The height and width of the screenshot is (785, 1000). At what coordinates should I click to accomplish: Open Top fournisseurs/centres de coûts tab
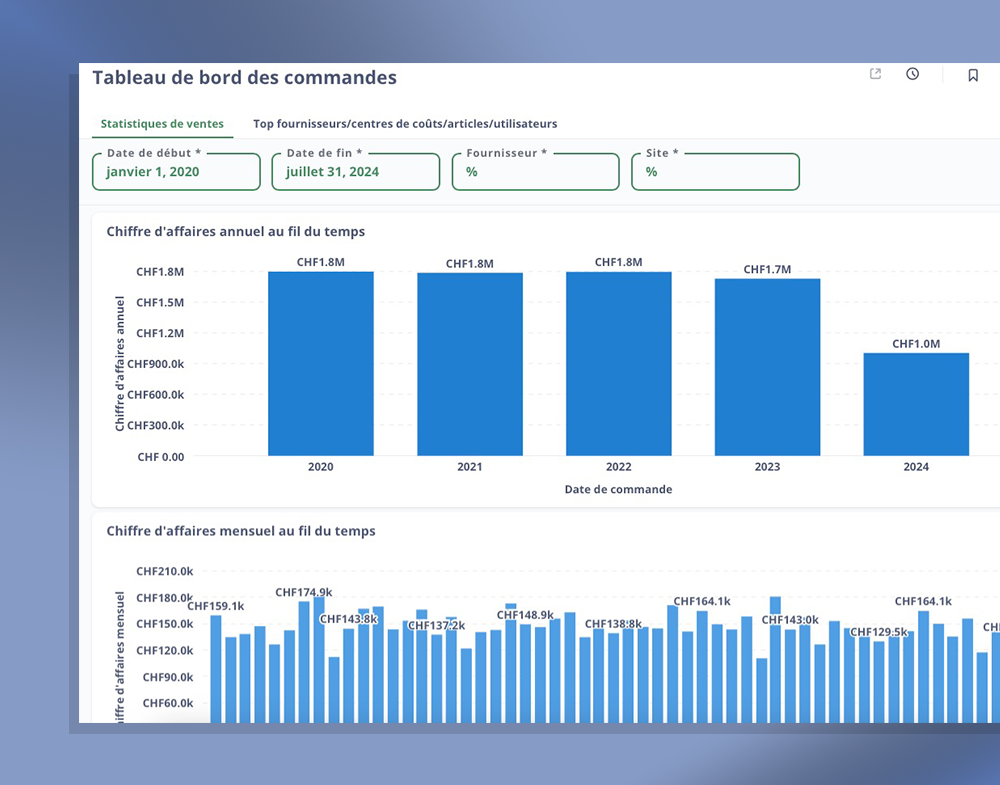pyautogui.click(x=405, y=124)
